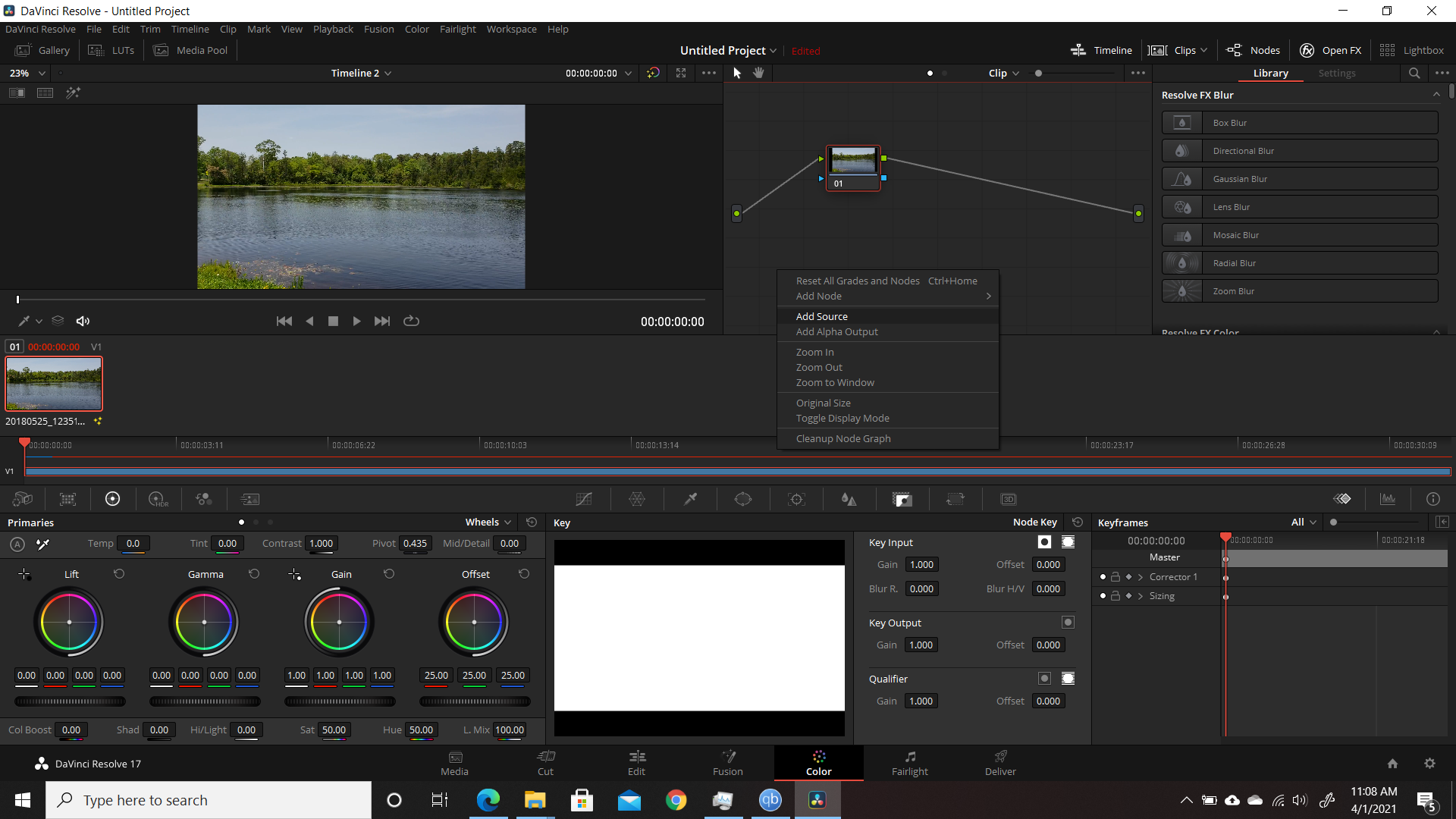Open the Timeline 2 dropdown
Screen dimensions: 1456x819
click(x=361, y=73)
